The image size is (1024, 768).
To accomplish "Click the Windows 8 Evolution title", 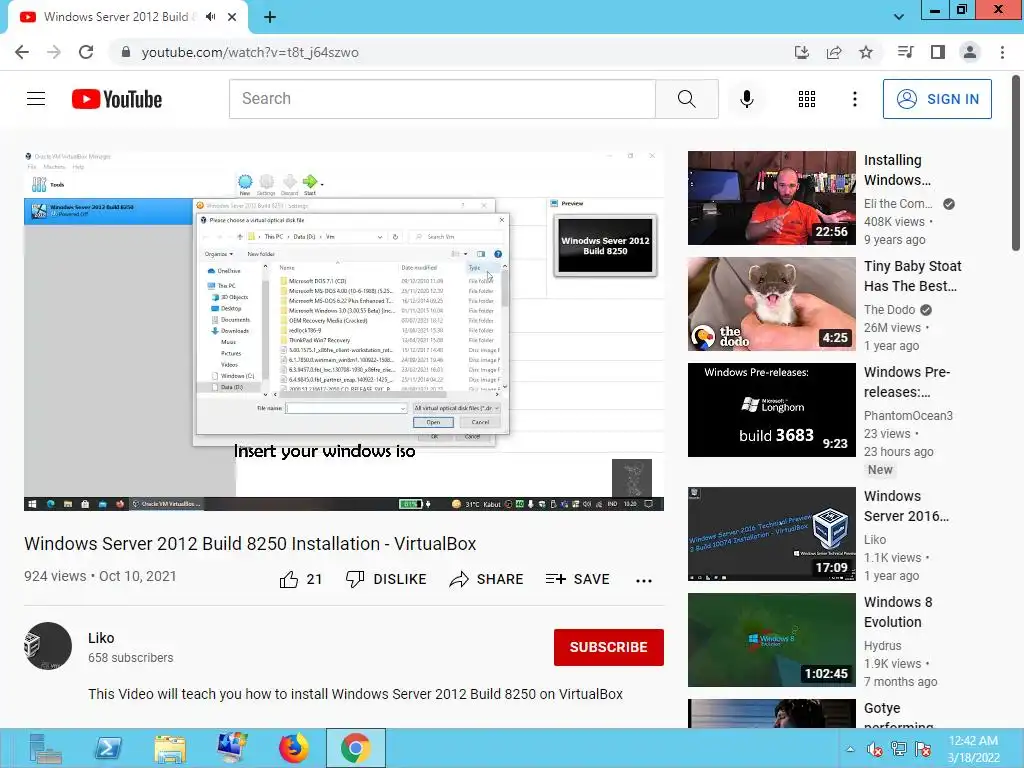I will click(x=898, y=612).
